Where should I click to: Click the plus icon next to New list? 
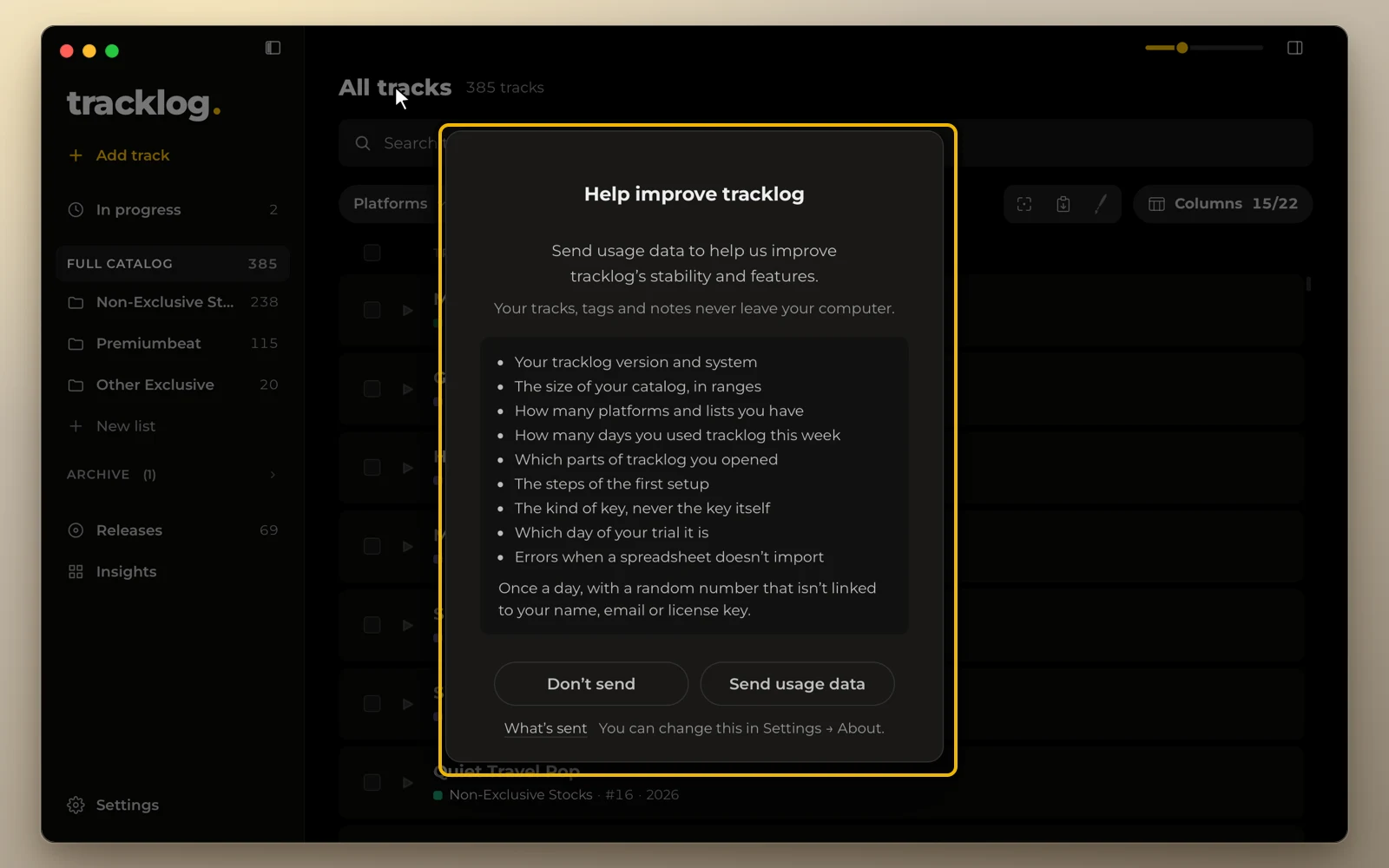[76, 426]
